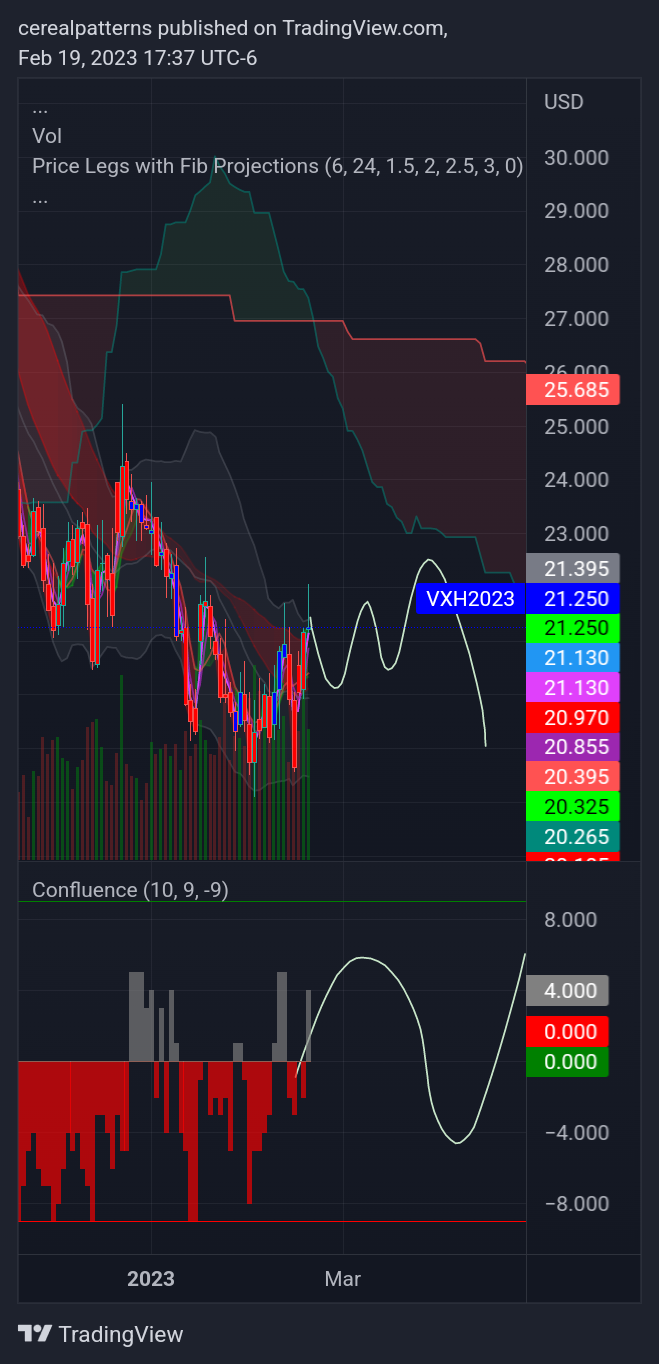Select the red 20.970 price label
Screen dimensions: 659x1364
pyautogui.click(x=573, y=717)
